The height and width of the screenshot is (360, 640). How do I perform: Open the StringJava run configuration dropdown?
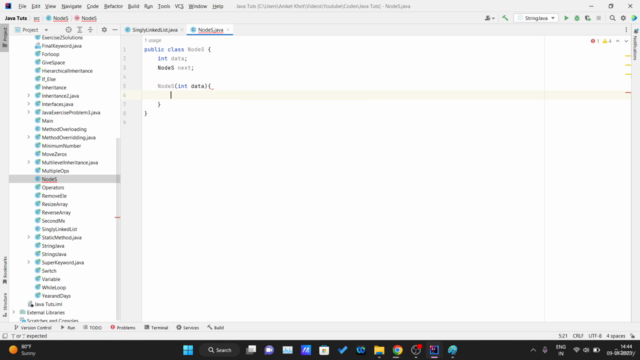(536, 18)
